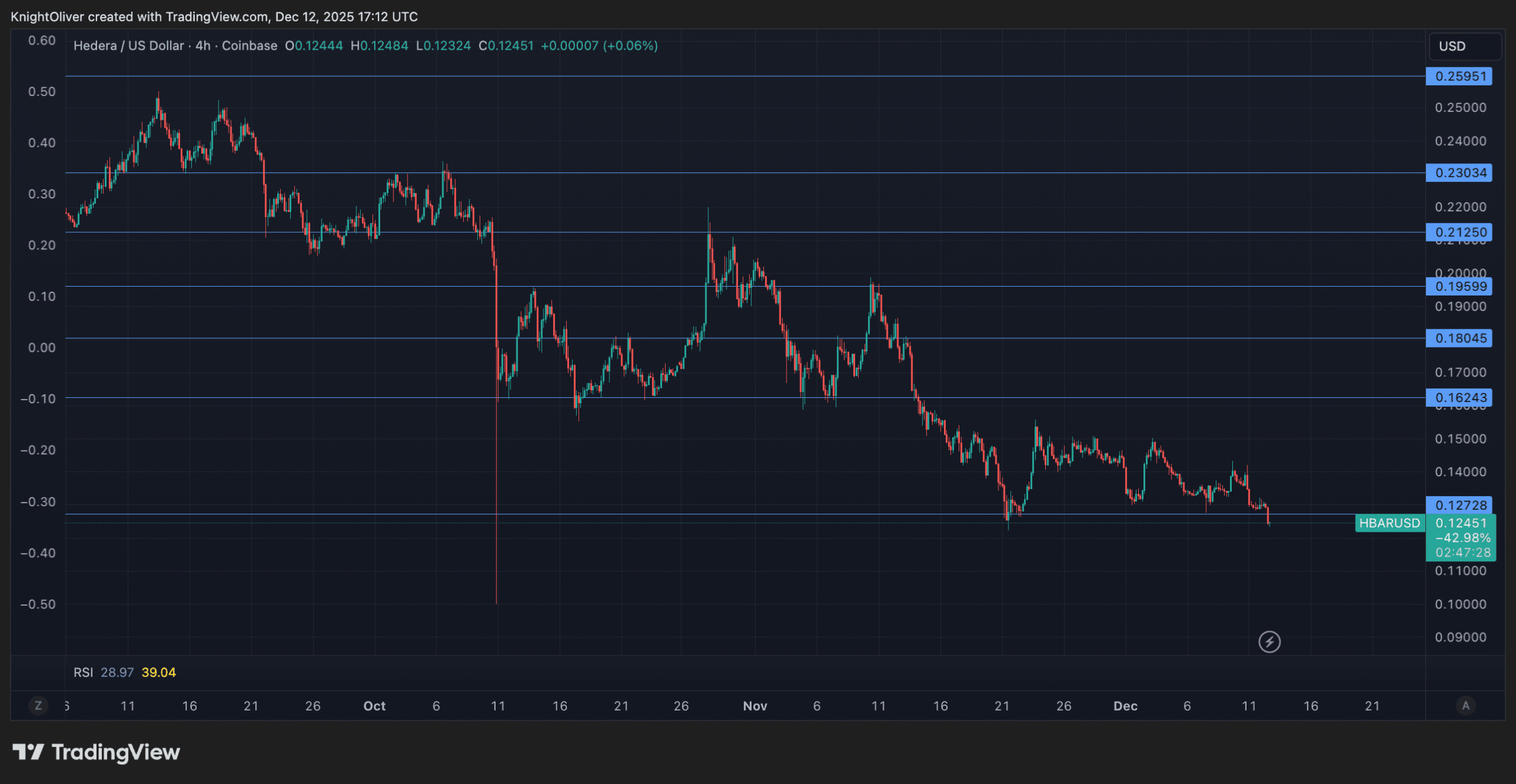Select the 0.12728 support level label
This screenshot has width=1516, height=784.
(x=1459, y=505)
